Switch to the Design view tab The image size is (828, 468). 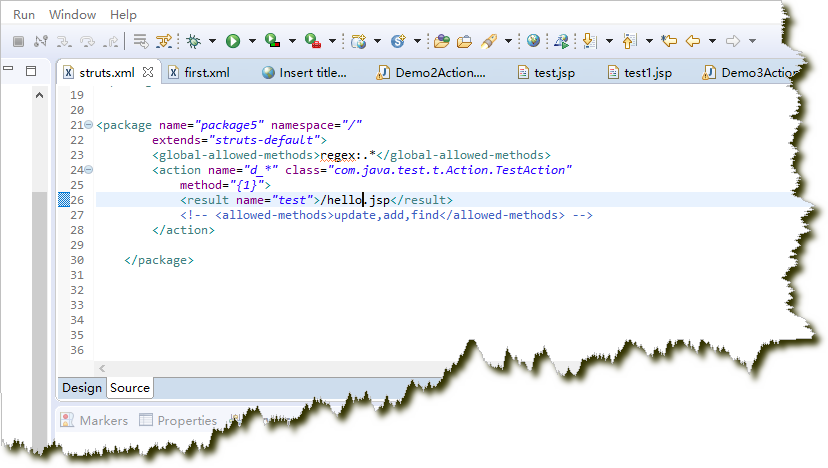pyautogui.click(x=82, y=388)
